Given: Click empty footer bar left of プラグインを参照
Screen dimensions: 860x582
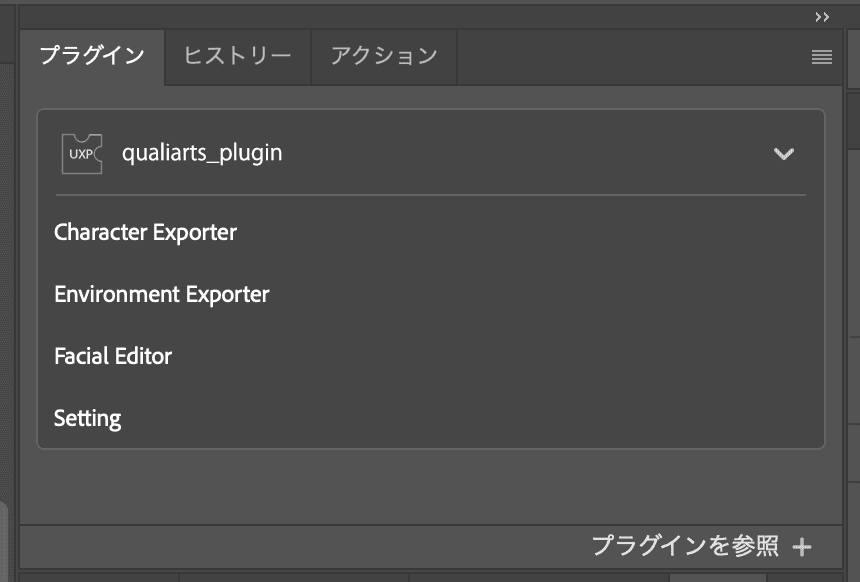Looking at the screenshot, I should (300, 546).
